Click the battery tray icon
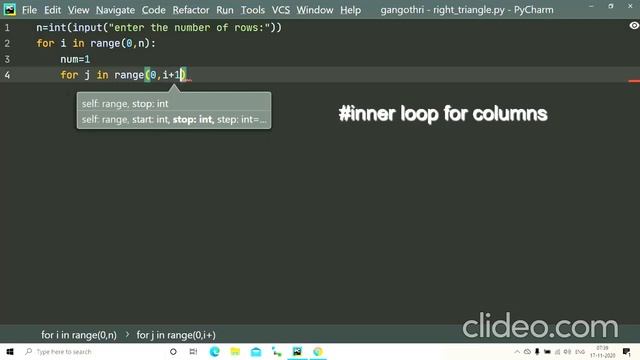Screen dimensions: 640x360 547,351
